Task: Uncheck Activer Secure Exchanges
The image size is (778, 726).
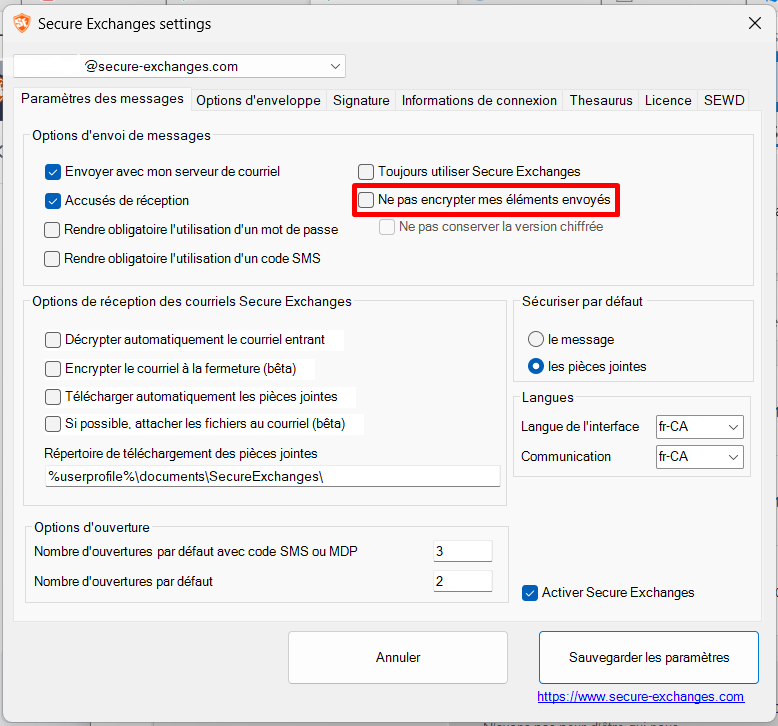Action: tap(530, 593)
